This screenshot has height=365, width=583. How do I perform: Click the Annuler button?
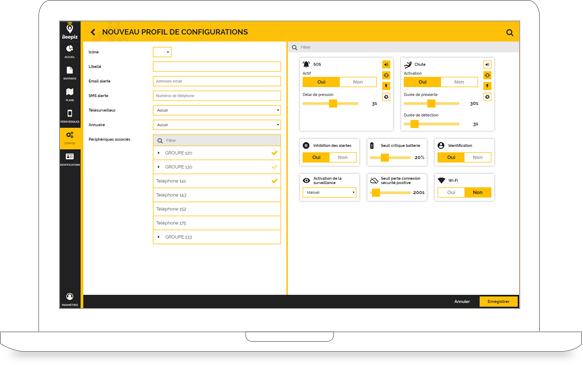[462, 301]
